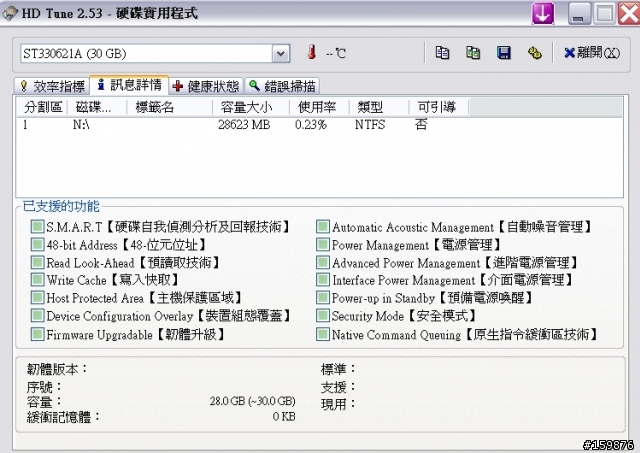The image size is (640, 453).
Task: Click the thermometer temperature icon
Action: [x=312, y=52]
